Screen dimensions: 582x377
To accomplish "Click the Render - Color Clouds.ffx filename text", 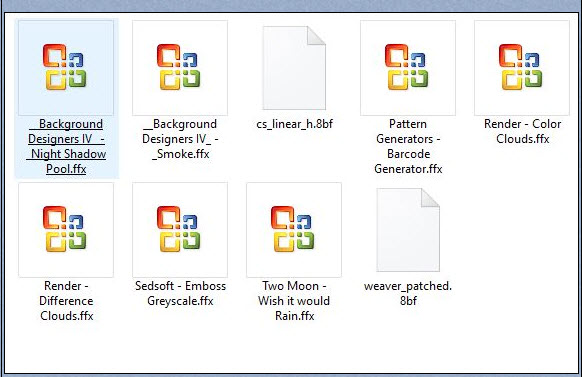I will 522,131.
